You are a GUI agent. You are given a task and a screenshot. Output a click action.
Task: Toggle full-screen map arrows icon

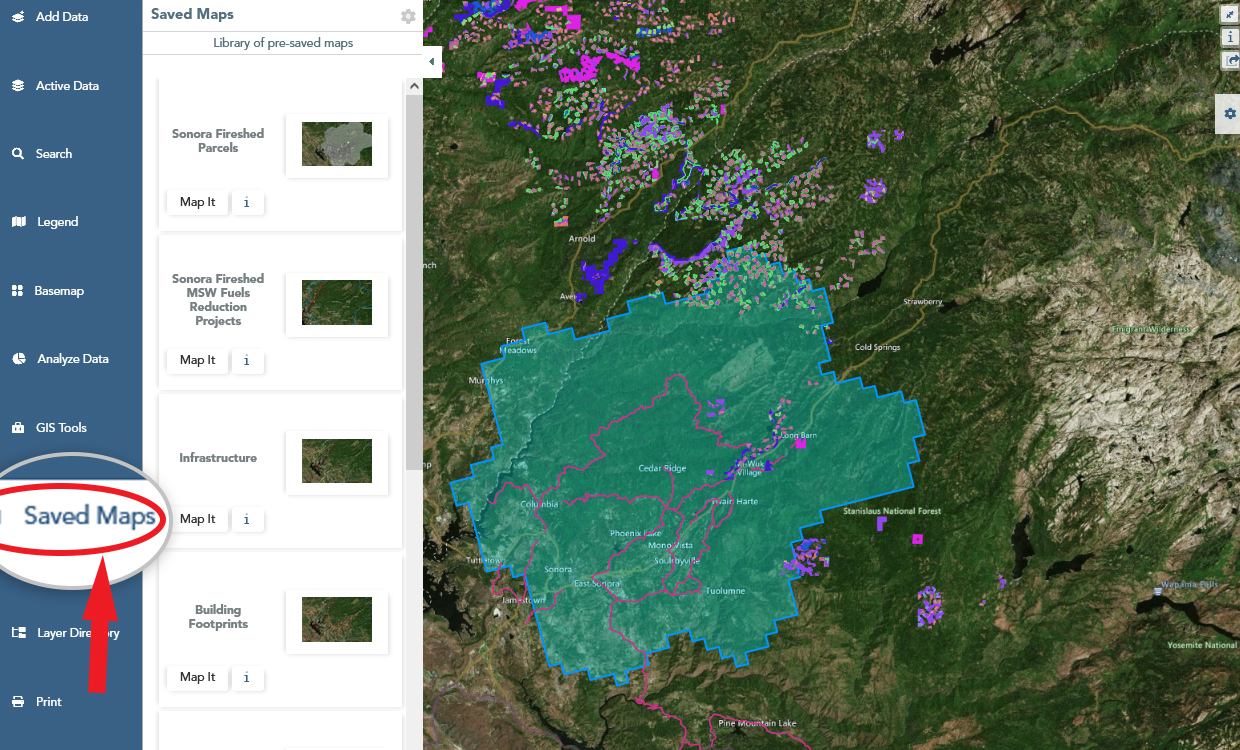(1231, 14)
